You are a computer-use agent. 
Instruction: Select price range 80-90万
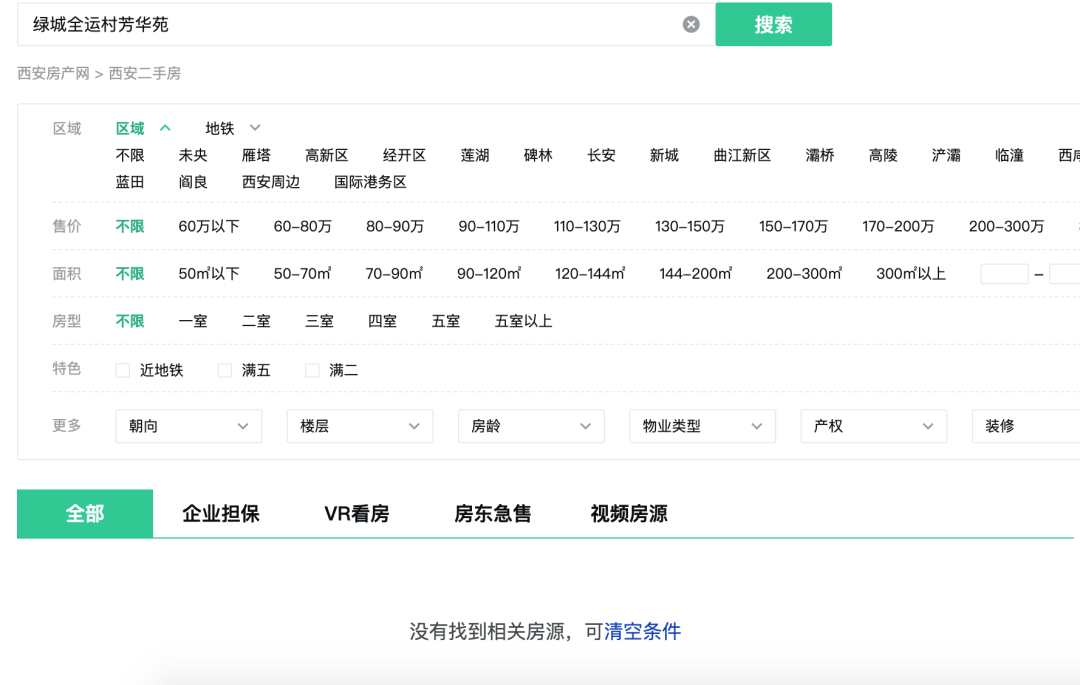[x=395, y=226]
